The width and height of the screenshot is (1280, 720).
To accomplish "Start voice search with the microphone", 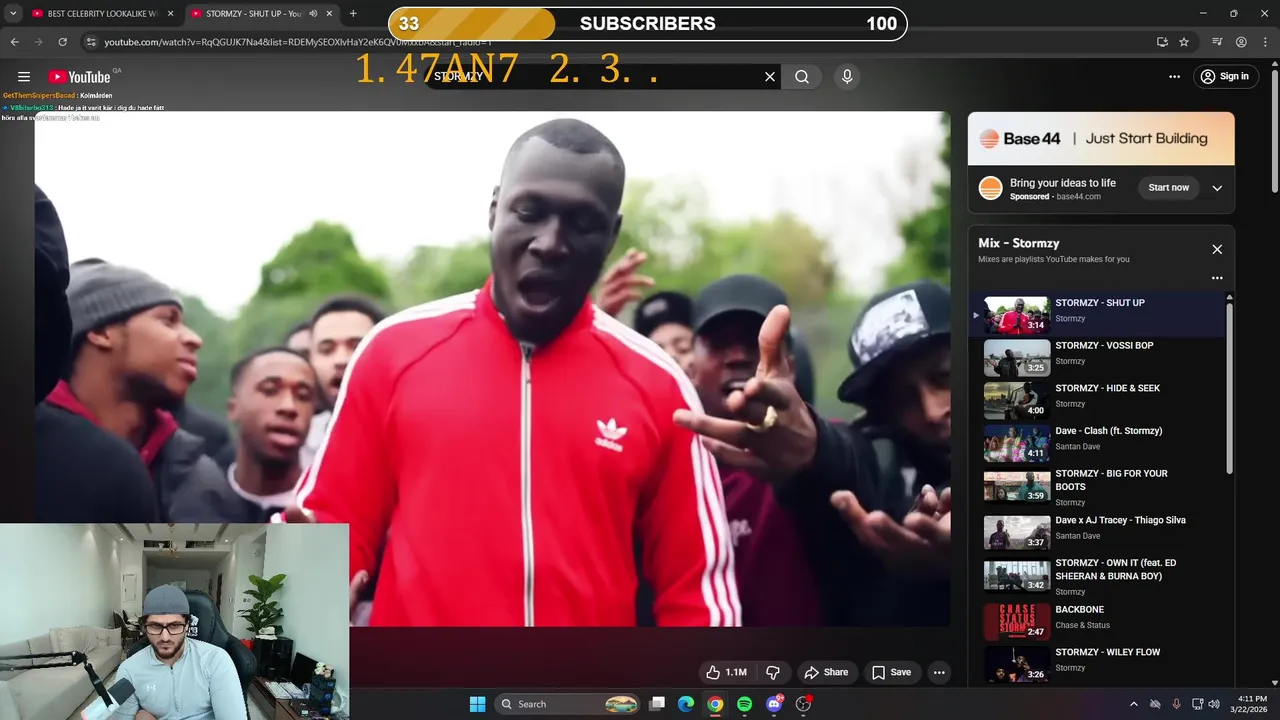I will pyautogui.click(x=847, y=77).
